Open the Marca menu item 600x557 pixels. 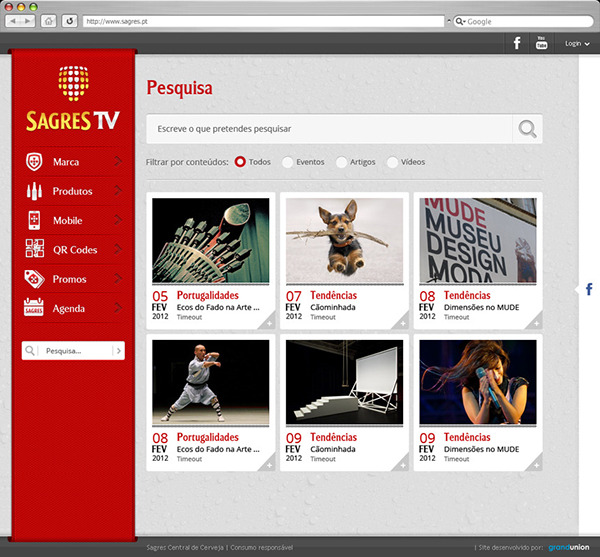pos(73,161)
